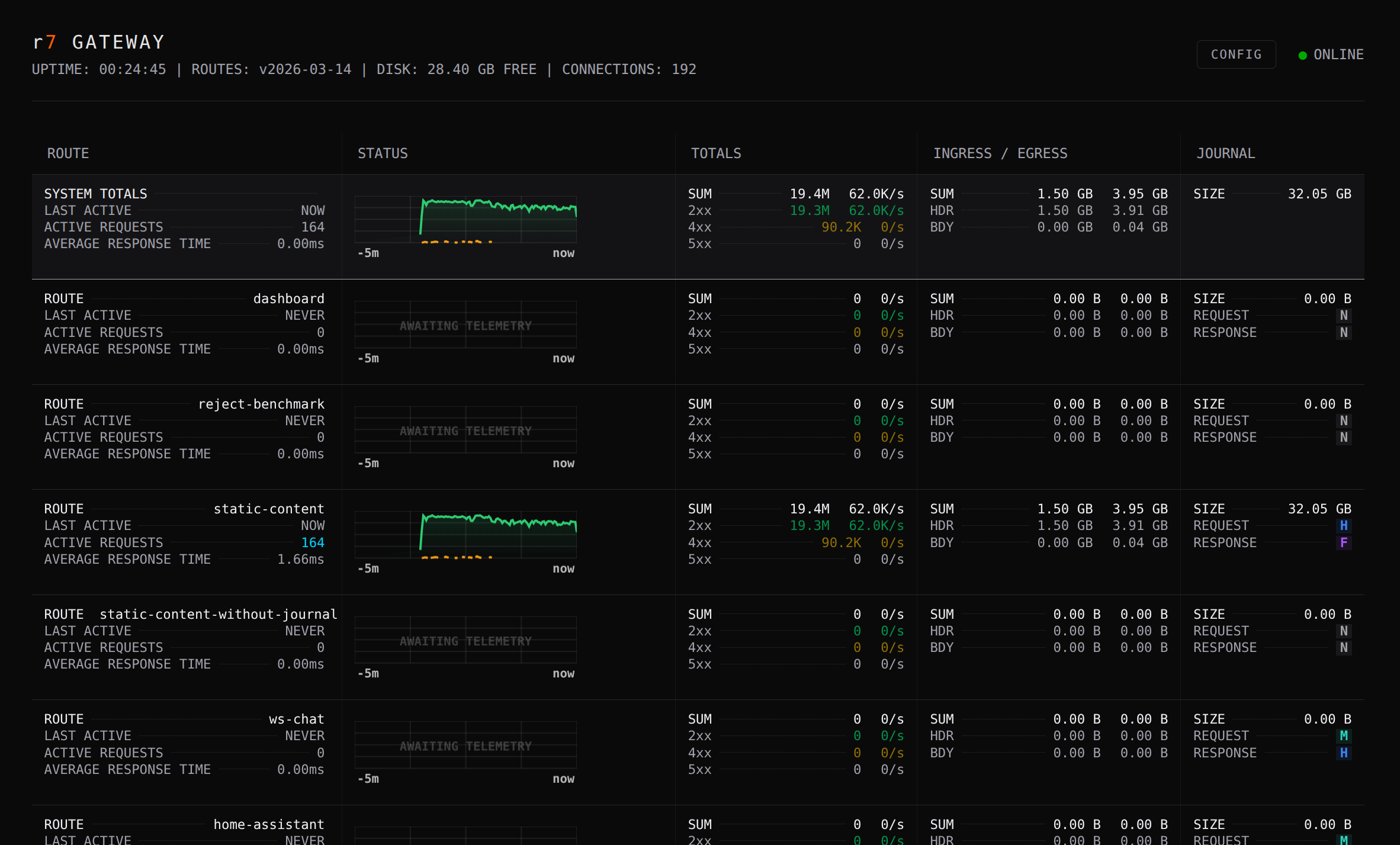Screen dimensions: 1400x845
Task: Select the reject-benchmark route name
Action: coord(261,404)
